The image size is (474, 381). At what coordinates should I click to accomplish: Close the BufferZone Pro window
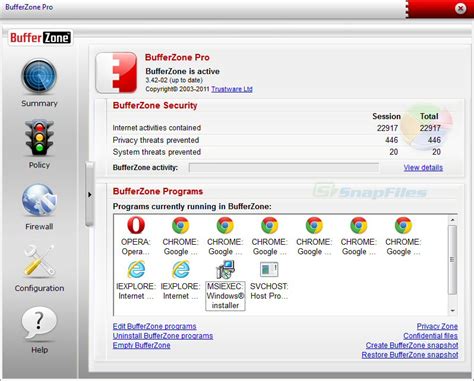pos(460,8)
